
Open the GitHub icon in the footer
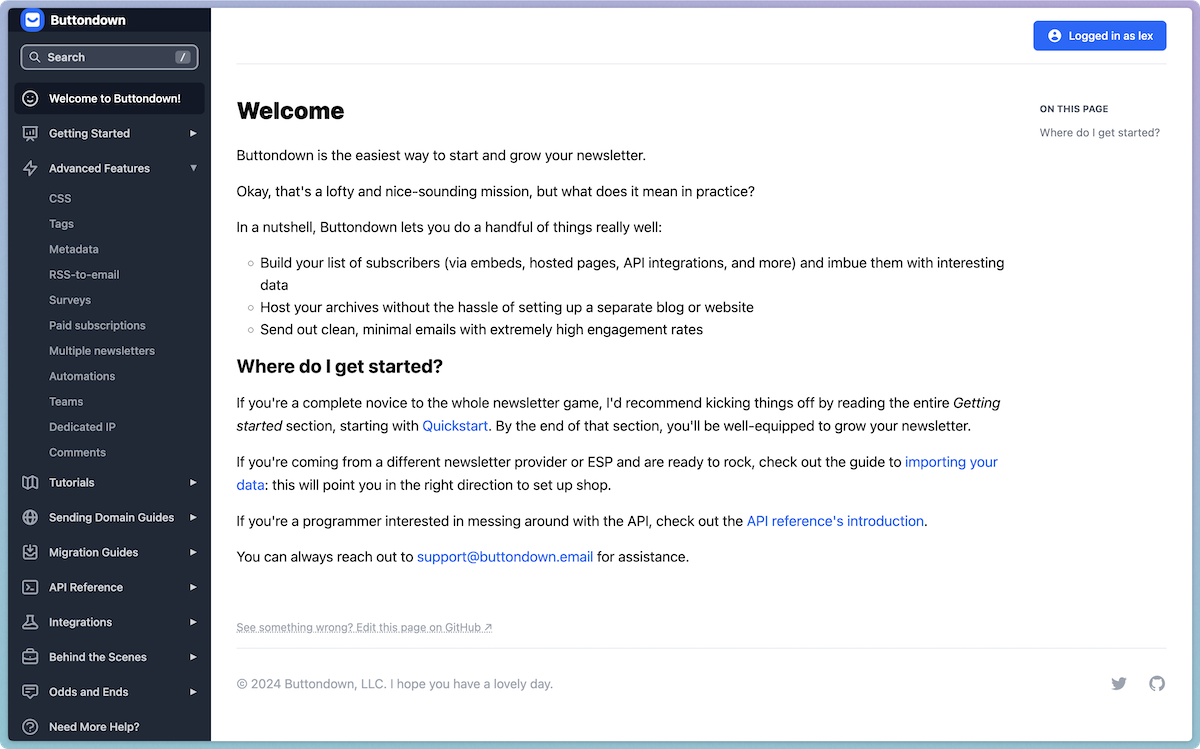[1157, 683]
